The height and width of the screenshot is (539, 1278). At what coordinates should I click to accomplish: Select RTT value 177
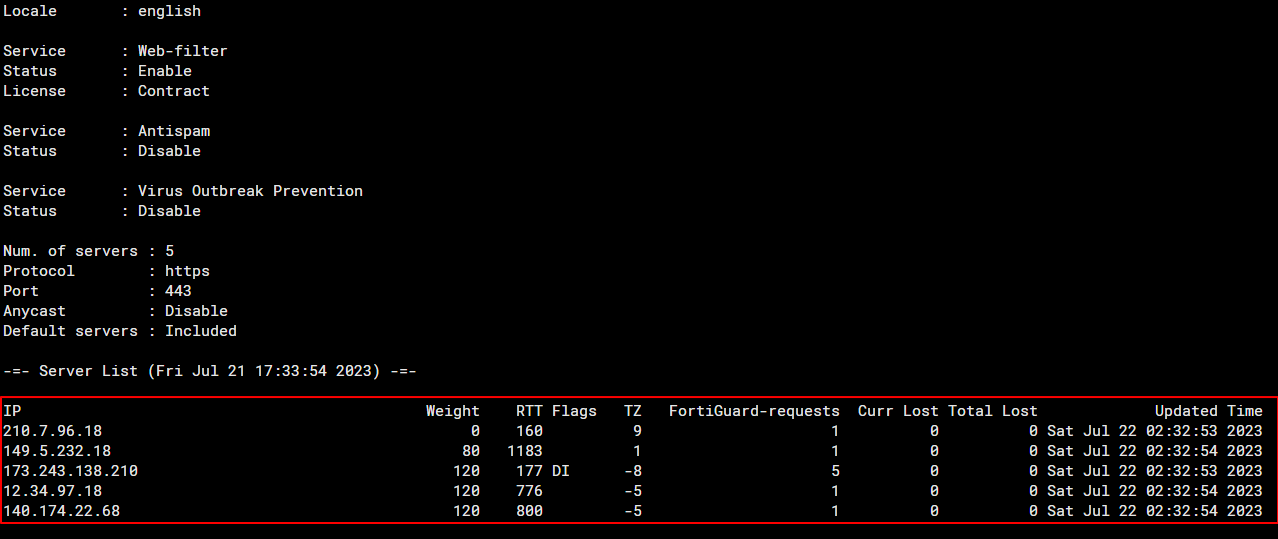coord(529,471)
